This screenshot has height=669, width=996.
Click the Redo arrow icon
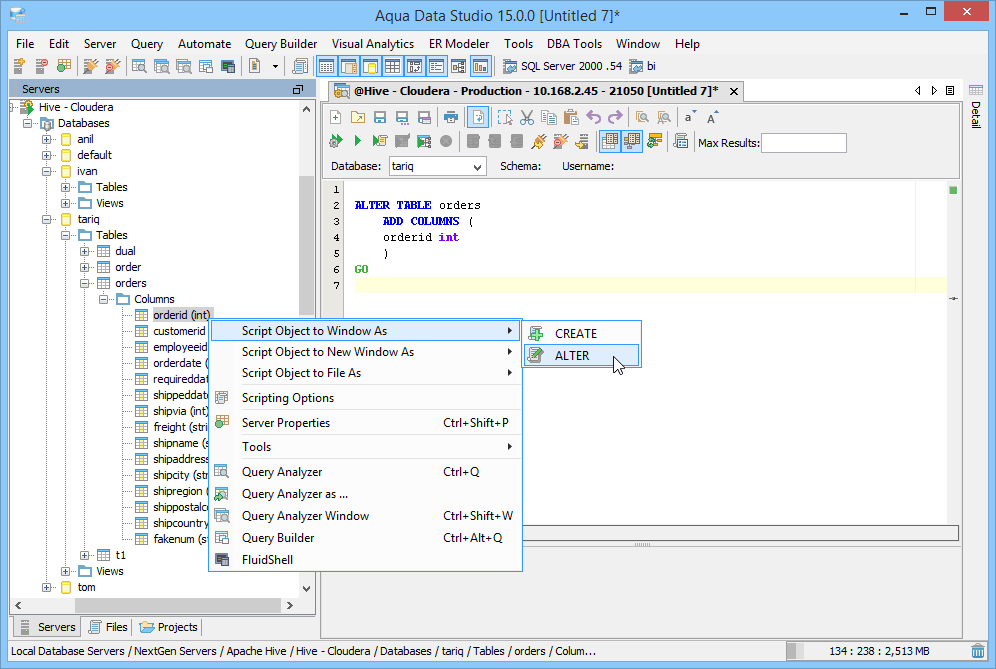click(x=615, y=118)
